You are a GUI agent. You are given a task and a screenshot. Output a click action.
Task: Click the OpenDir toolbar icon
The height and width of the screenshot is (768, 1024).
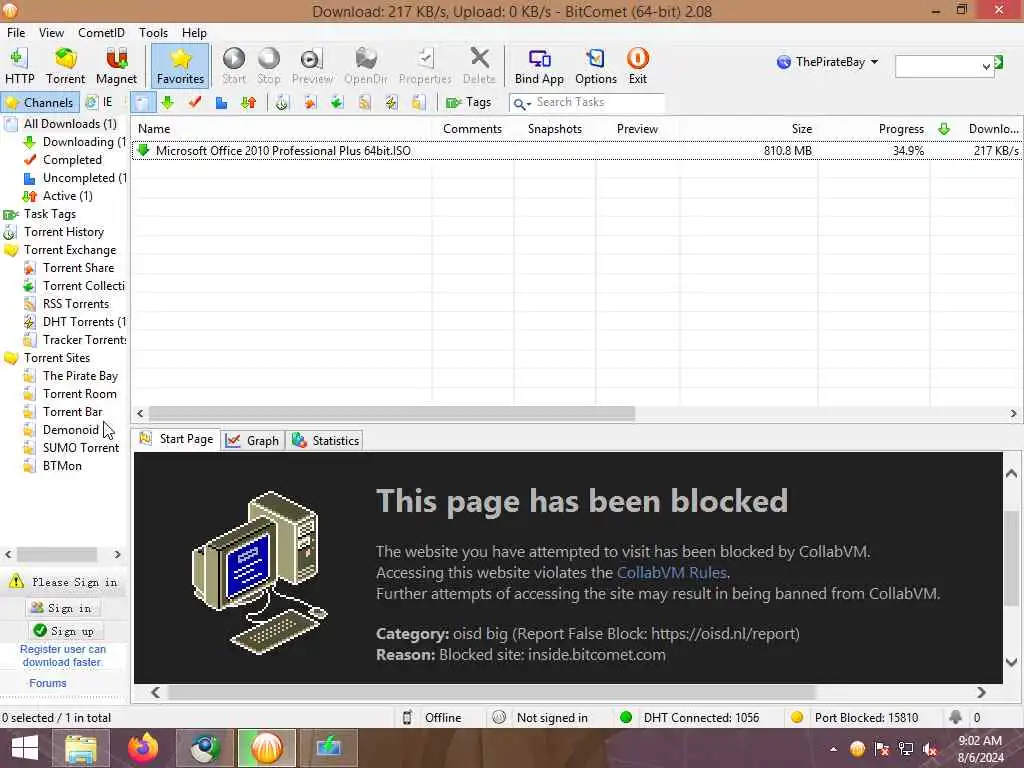[366, 66]
